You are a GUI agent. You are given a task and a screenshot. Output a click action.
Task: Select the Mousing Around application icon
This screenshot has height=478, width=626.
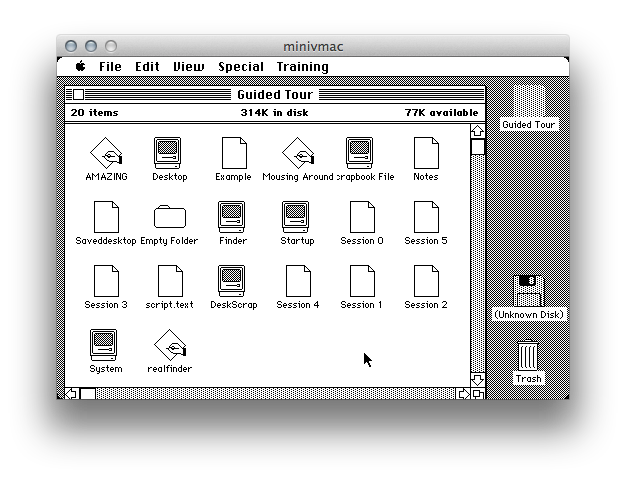(298, 153)
